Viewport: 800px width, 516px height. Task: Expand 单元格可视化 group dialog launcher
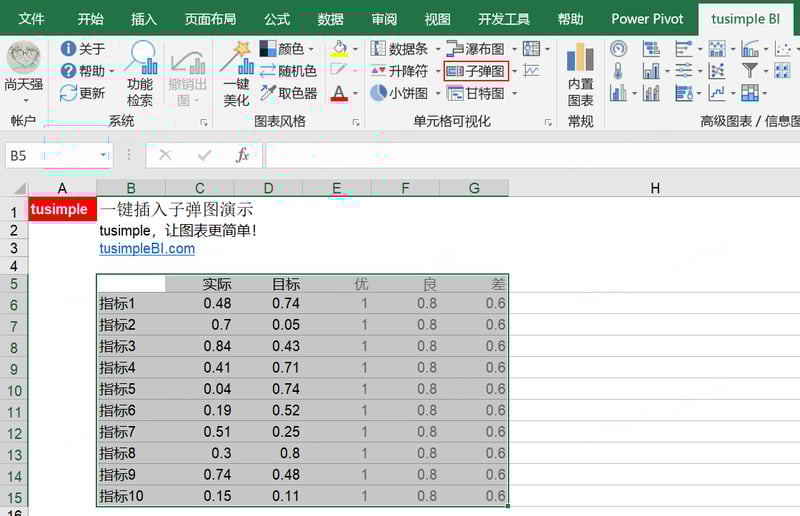[548, 122]
